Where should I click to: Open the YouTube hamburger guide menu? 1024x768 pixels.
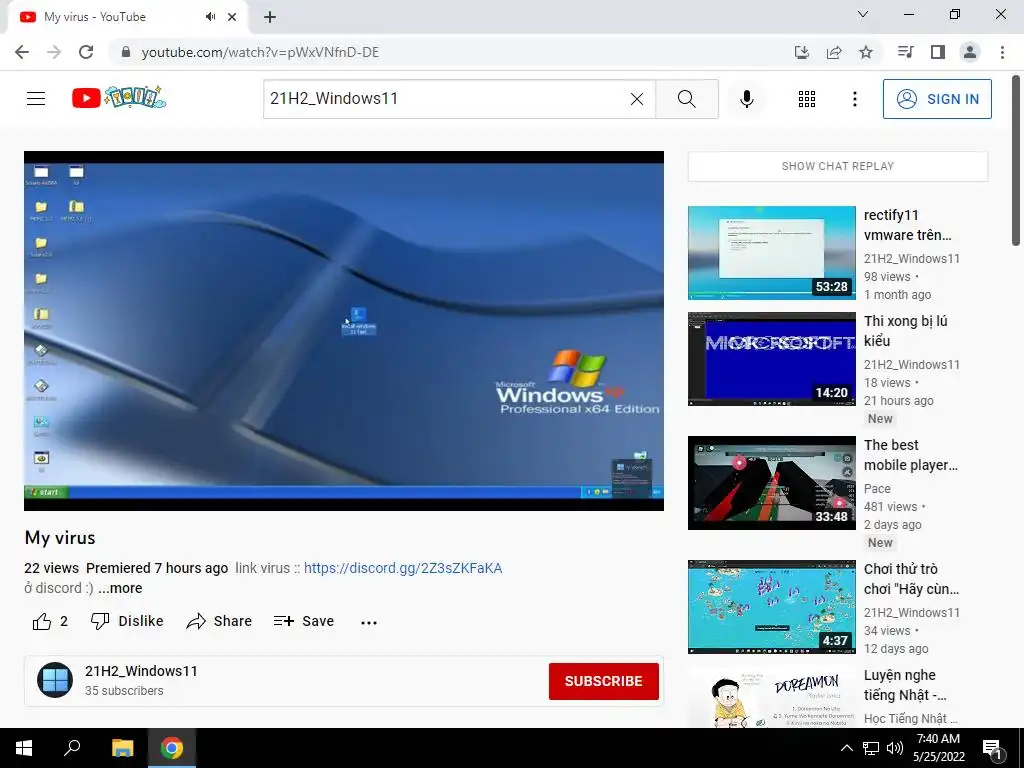point(36,99)
